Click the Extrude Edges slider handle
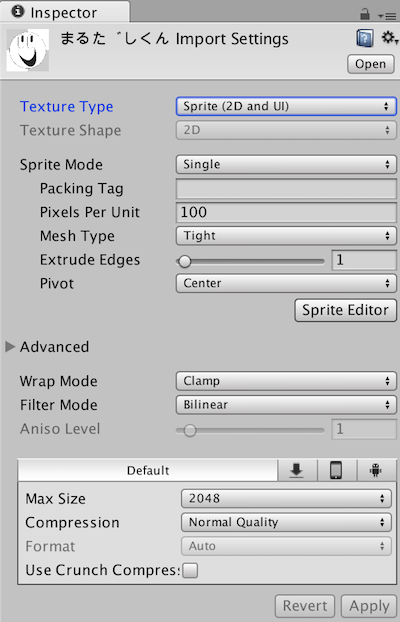The image size is (400, 622). point(185,261)
